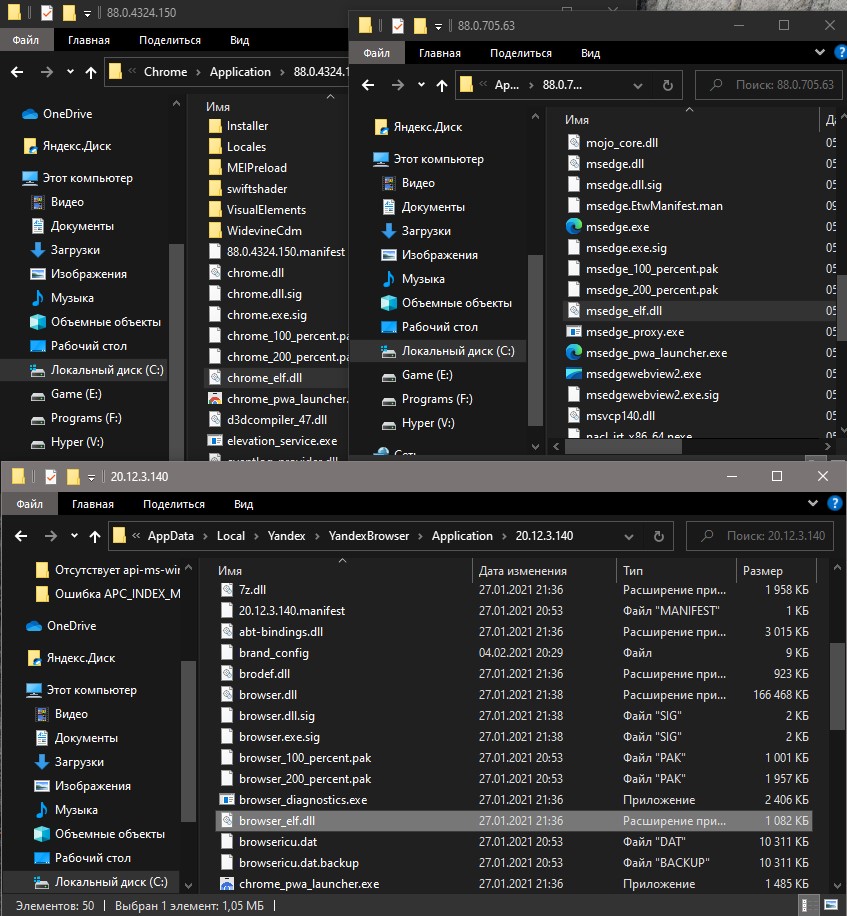847x916 pixels.
Task: Open msedge.exe in the 88.0.705.63 window
Action: pos(617,227)
